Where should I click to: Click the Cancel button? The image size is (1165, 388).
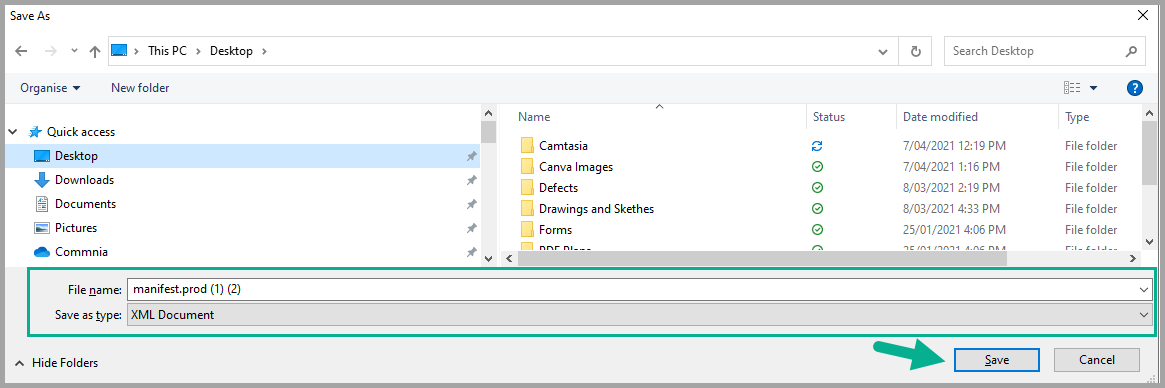(1097, 360)
